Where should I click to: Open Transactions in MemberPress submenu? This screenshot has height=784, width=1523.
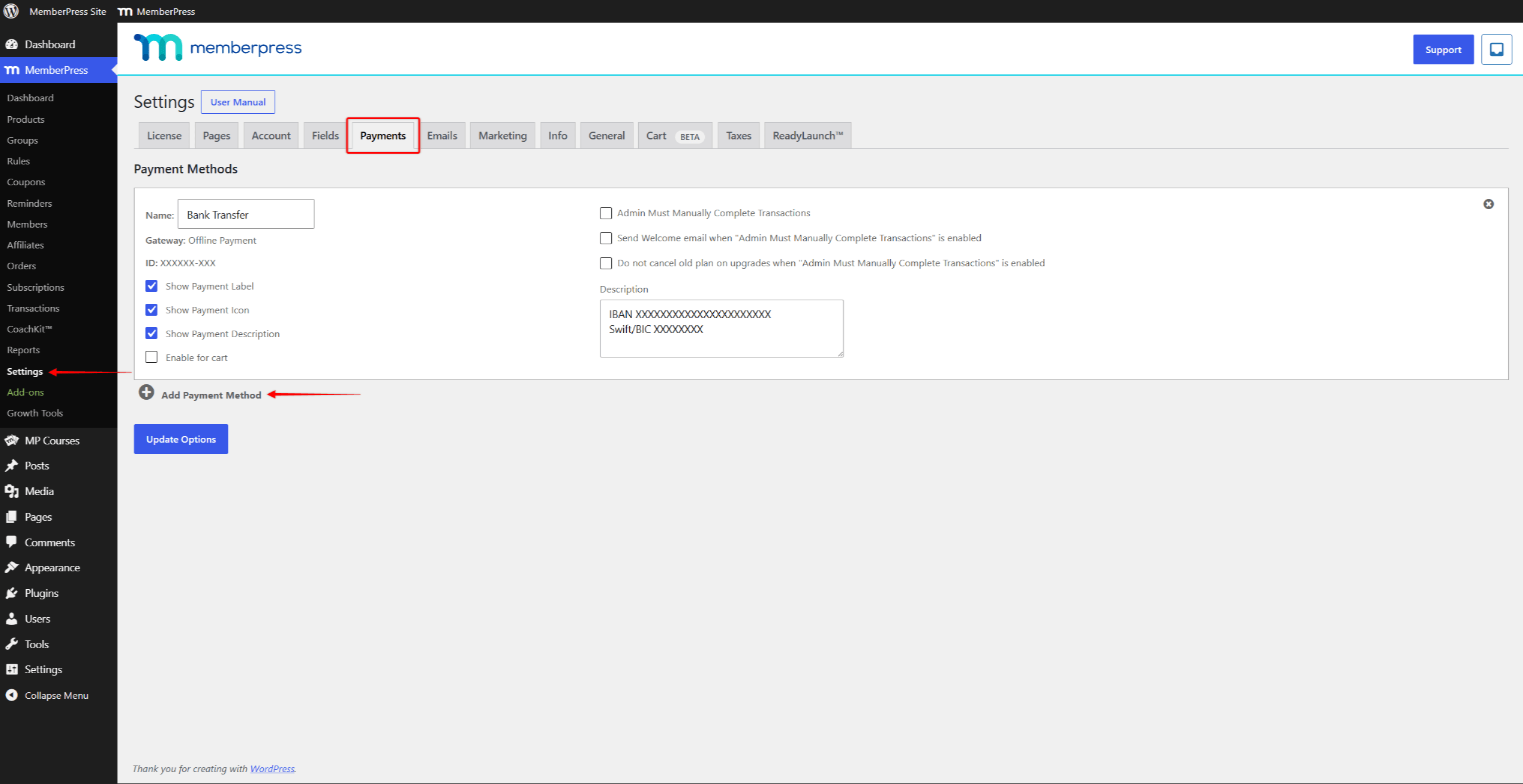click(x=33, y=309)
